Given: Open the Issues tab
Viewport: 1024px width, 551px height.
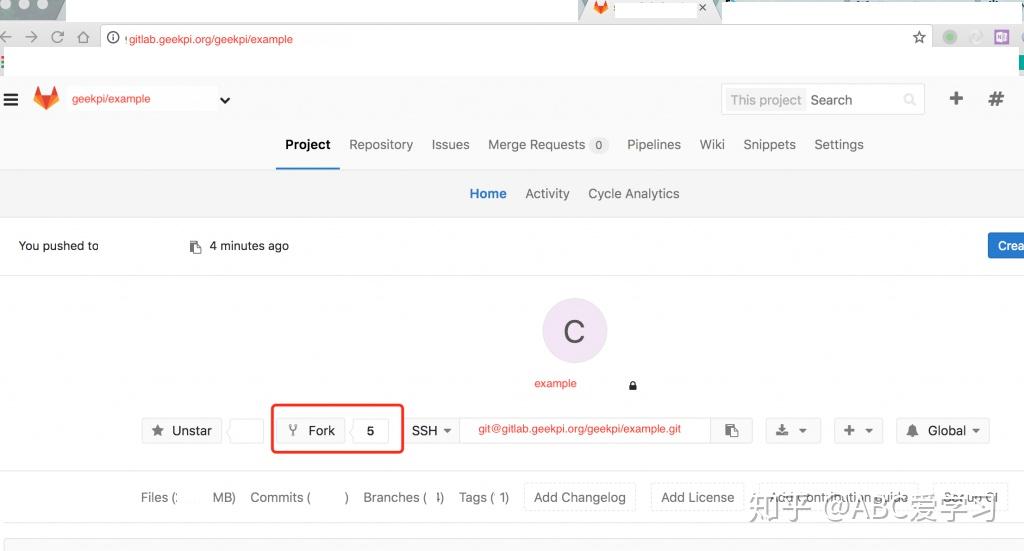Looking at the screenshot, I should click(x=451, y=145).
